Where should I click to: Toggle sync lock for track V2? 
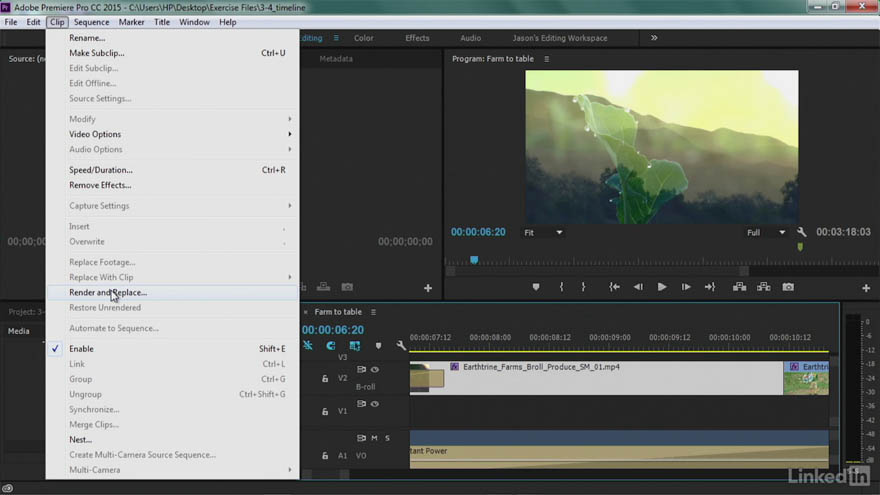(x=361, y=369)
